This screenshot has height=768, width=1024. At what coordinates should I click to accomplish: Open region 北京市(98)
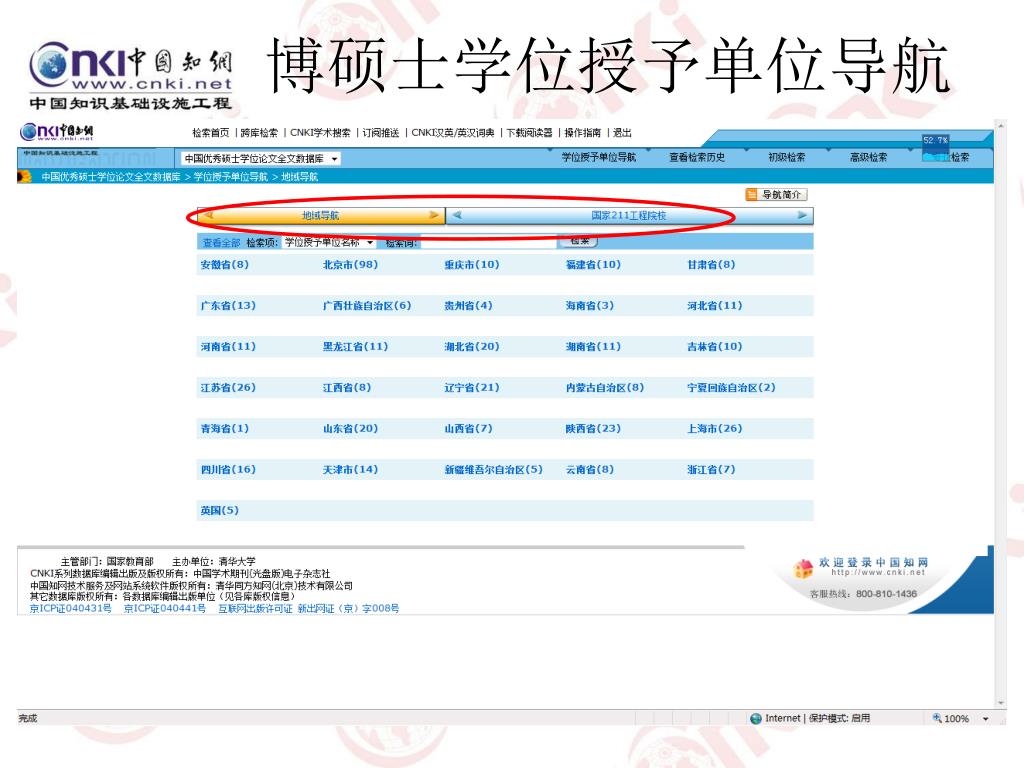(350, 264)
